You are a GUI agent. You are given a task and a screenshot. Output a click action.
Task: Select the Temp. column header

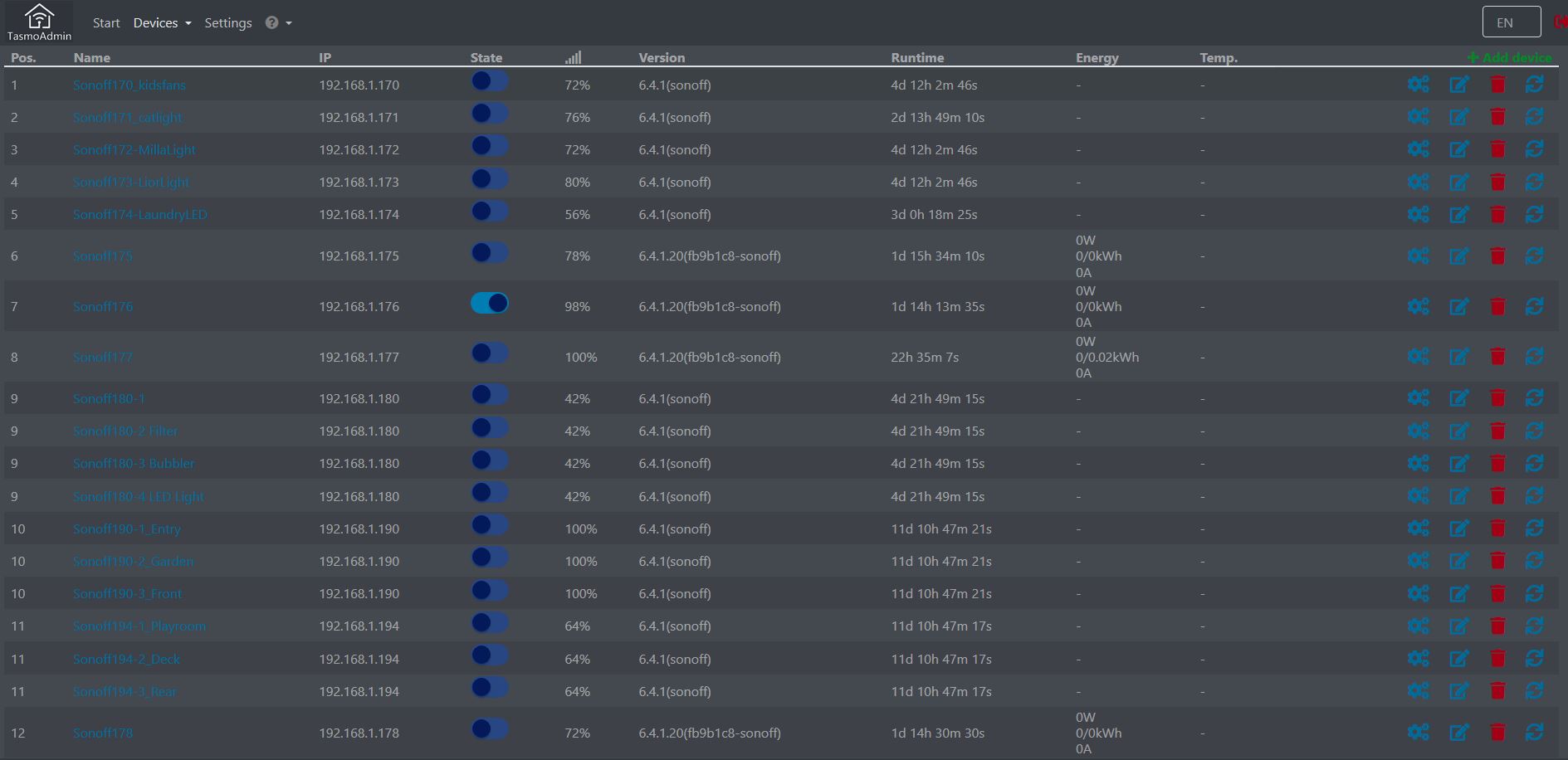[1219, 58]
